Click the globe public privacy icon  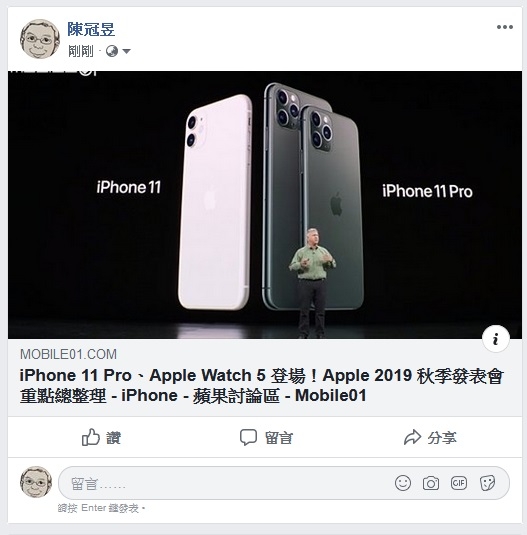point(112,51)
